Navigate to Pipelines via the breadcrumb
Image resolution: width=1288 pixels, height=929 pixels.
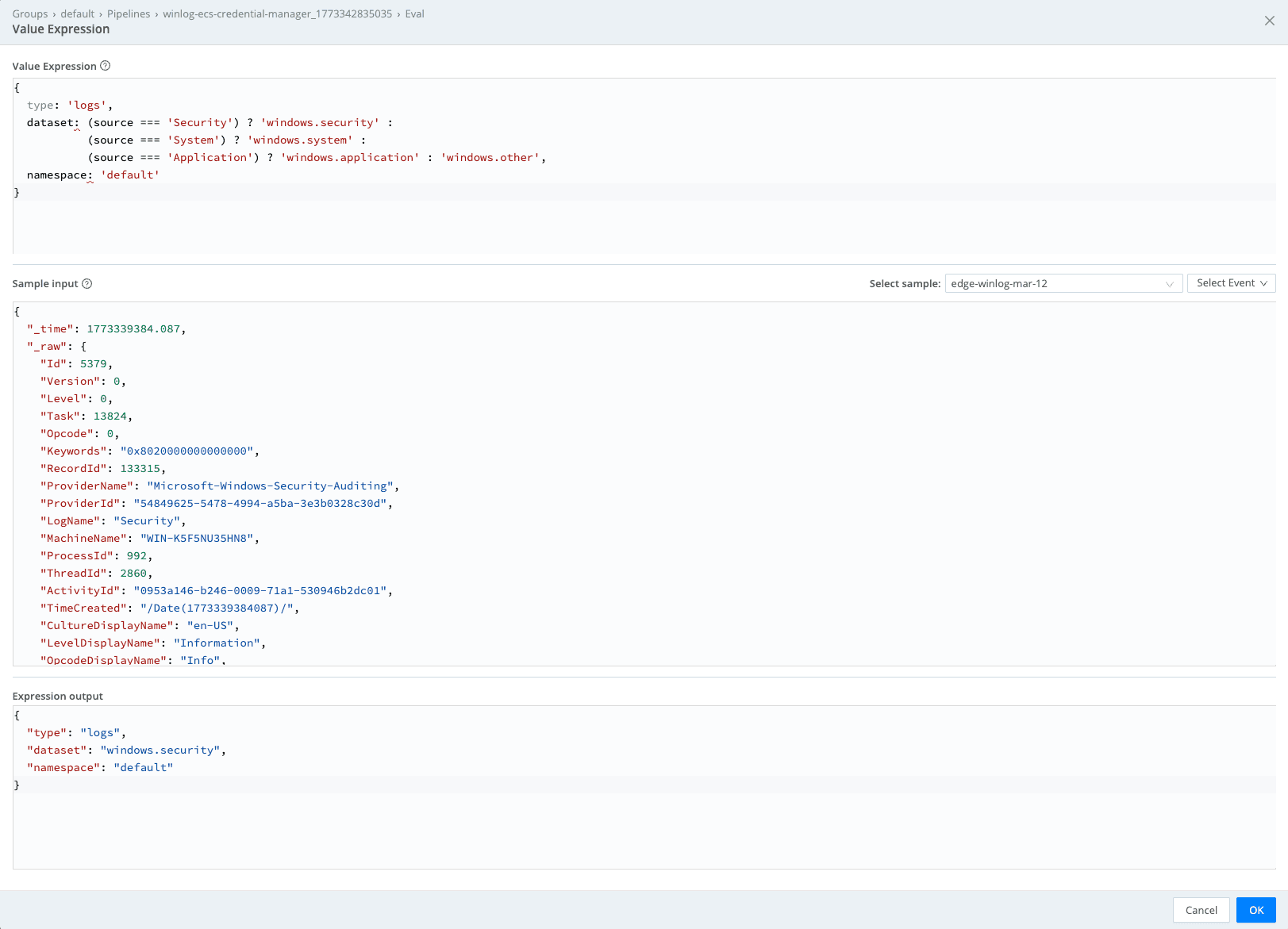coord(128,13)
